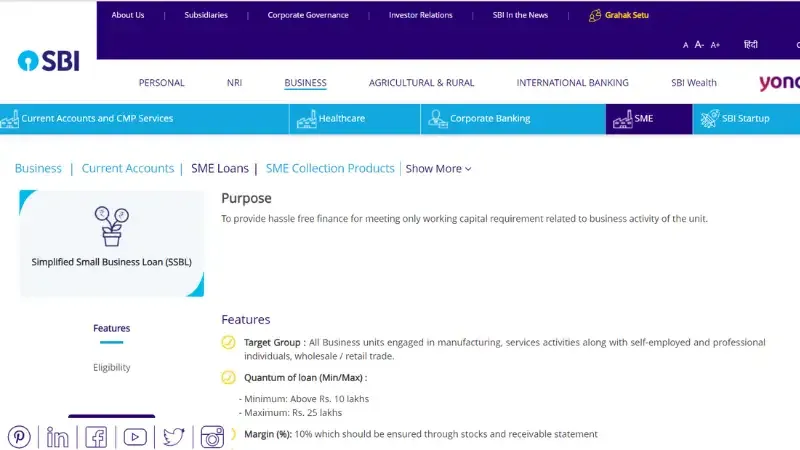Increase font size with A+
800x450 pixels.
click(x=715, y=45)
